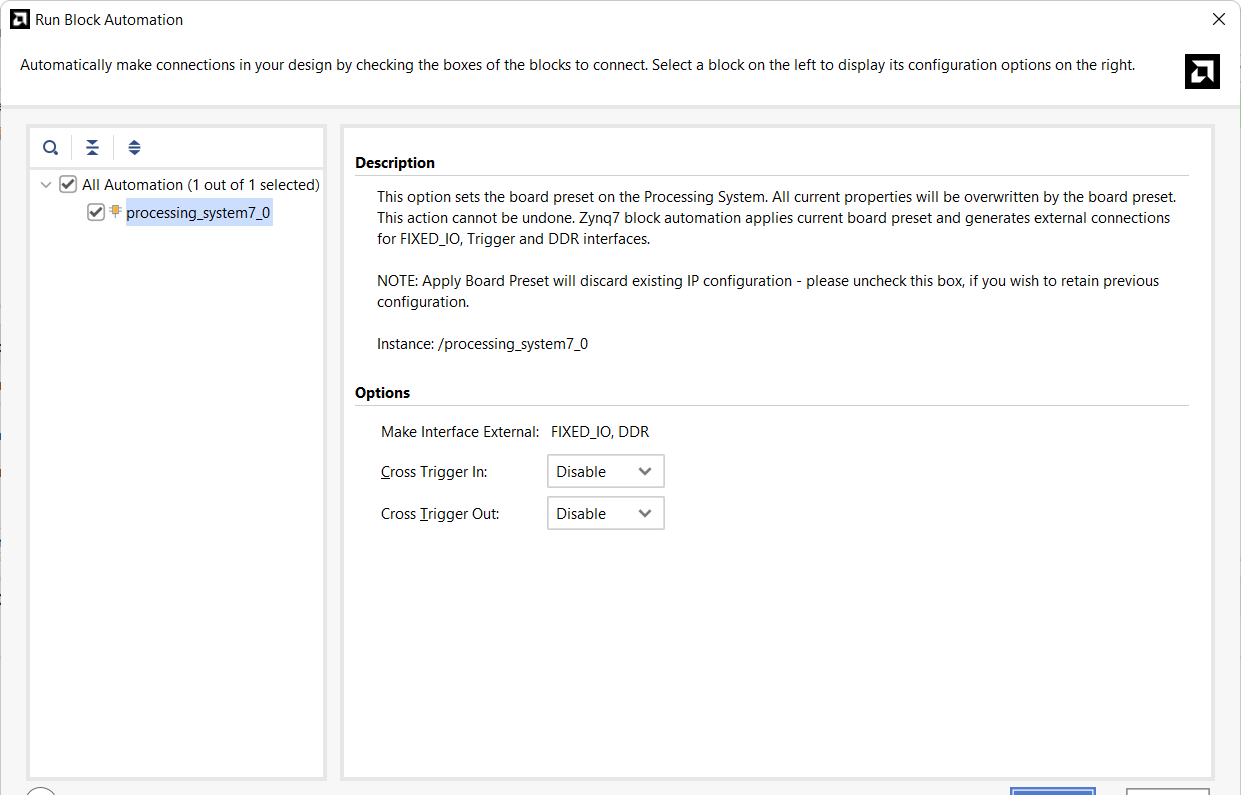Click the search magnifier icon in tree toolbar

50,148
